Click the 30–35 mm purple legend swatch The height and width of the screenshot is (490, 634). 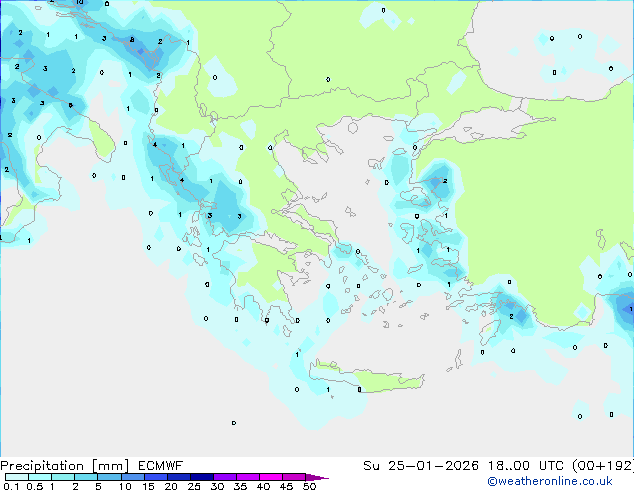225,477
